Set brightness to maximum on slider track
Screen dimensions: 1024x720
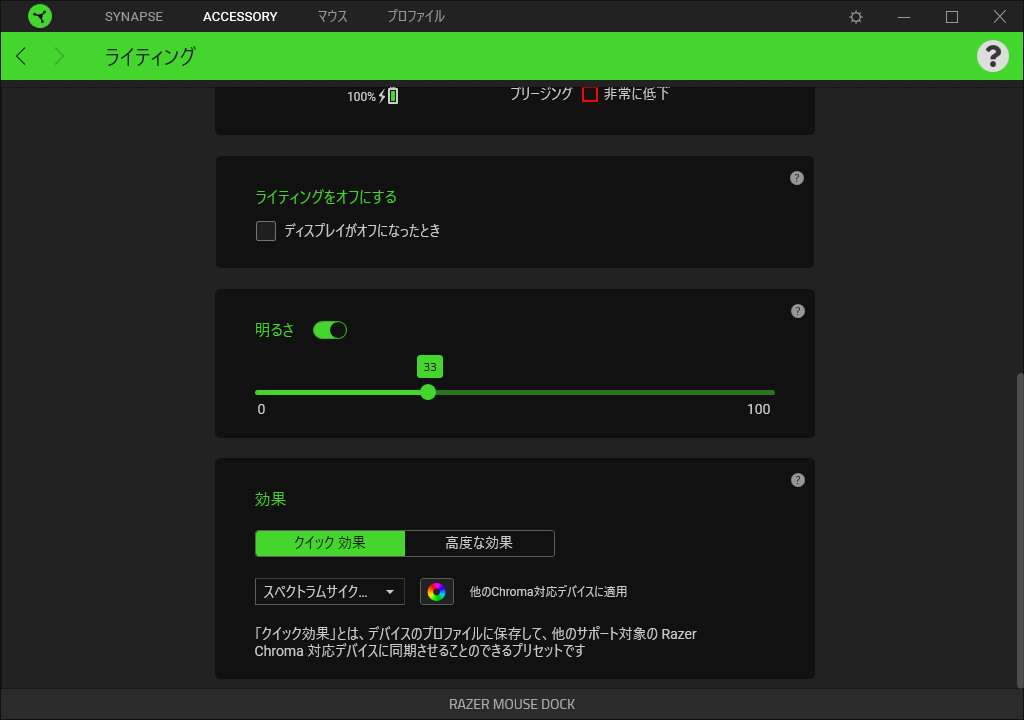point(773,393)
